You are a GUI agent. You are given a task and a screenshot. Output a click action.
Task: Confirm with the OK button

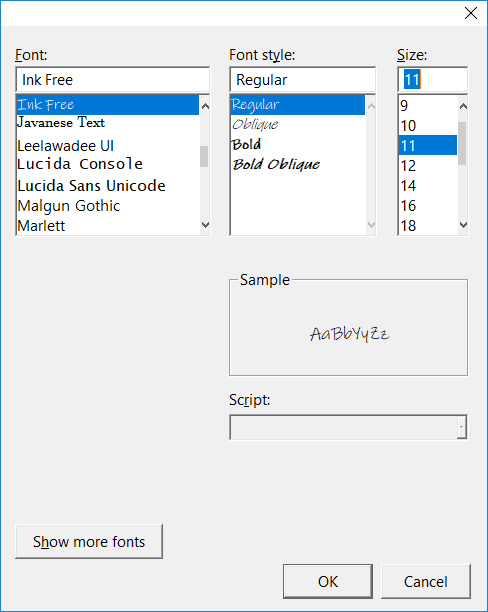(x=328, y=582)
